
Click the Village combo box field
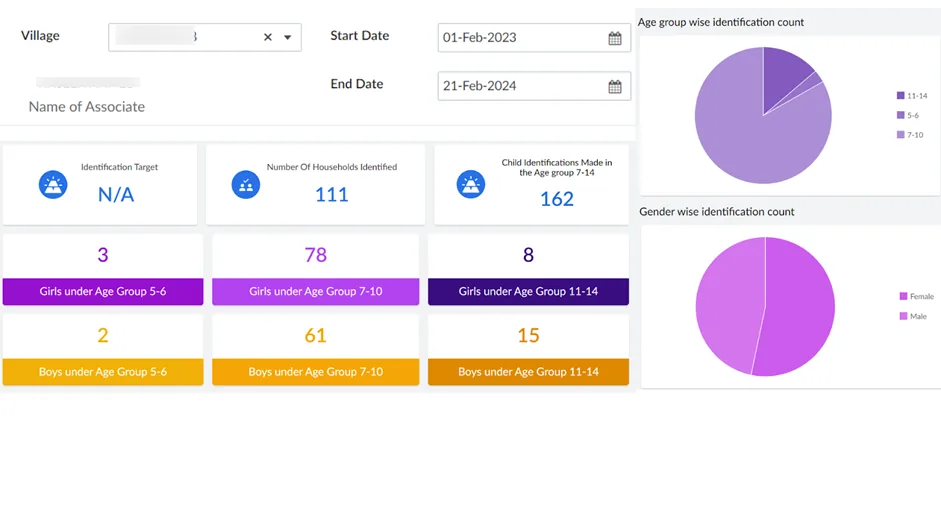pos(205,37)
